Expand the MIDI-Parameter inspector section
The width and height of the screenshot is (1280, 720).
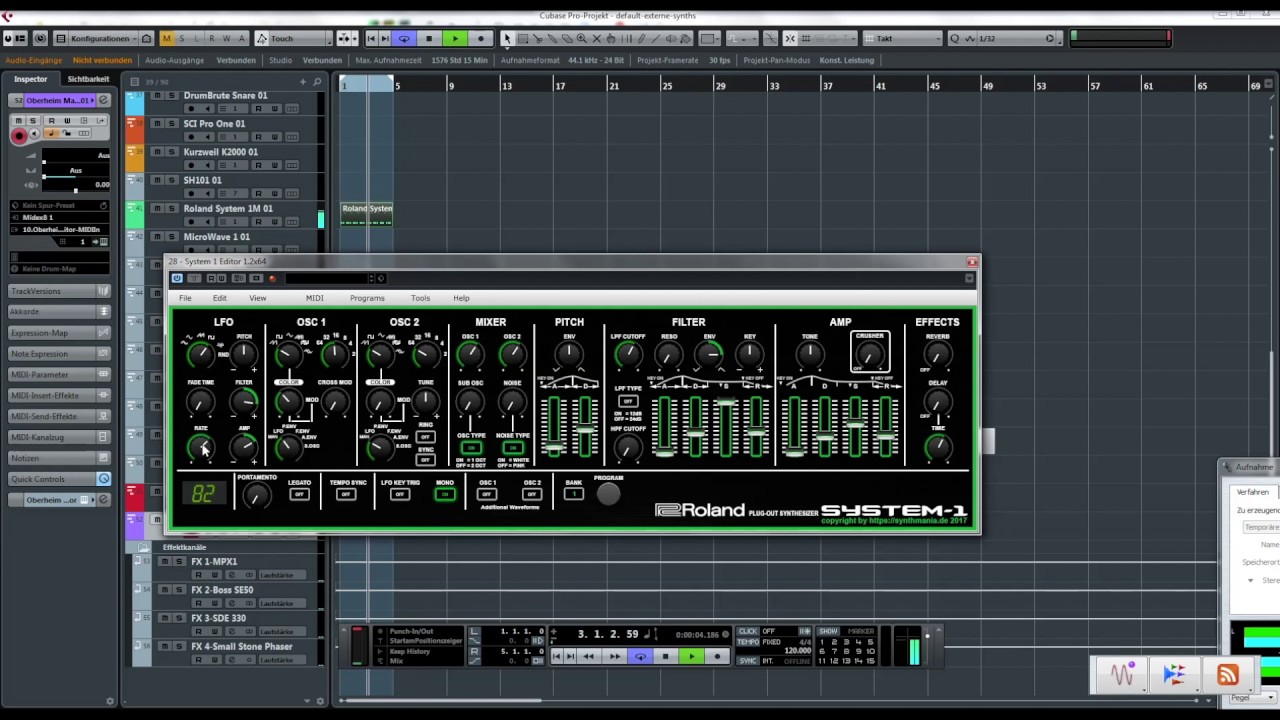(59, 375)
